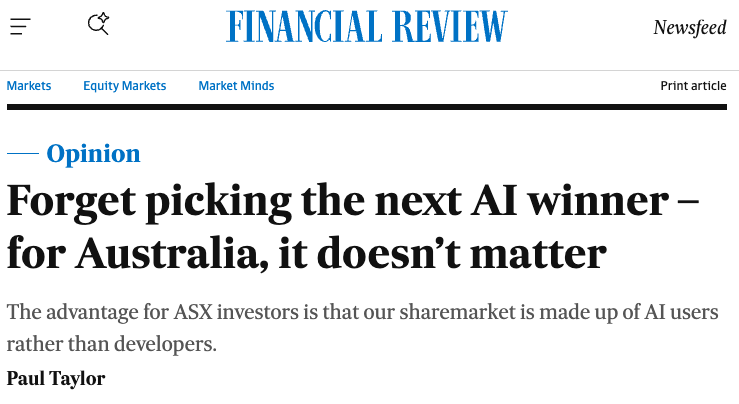Click the thick black divider bar

(367, 107)
